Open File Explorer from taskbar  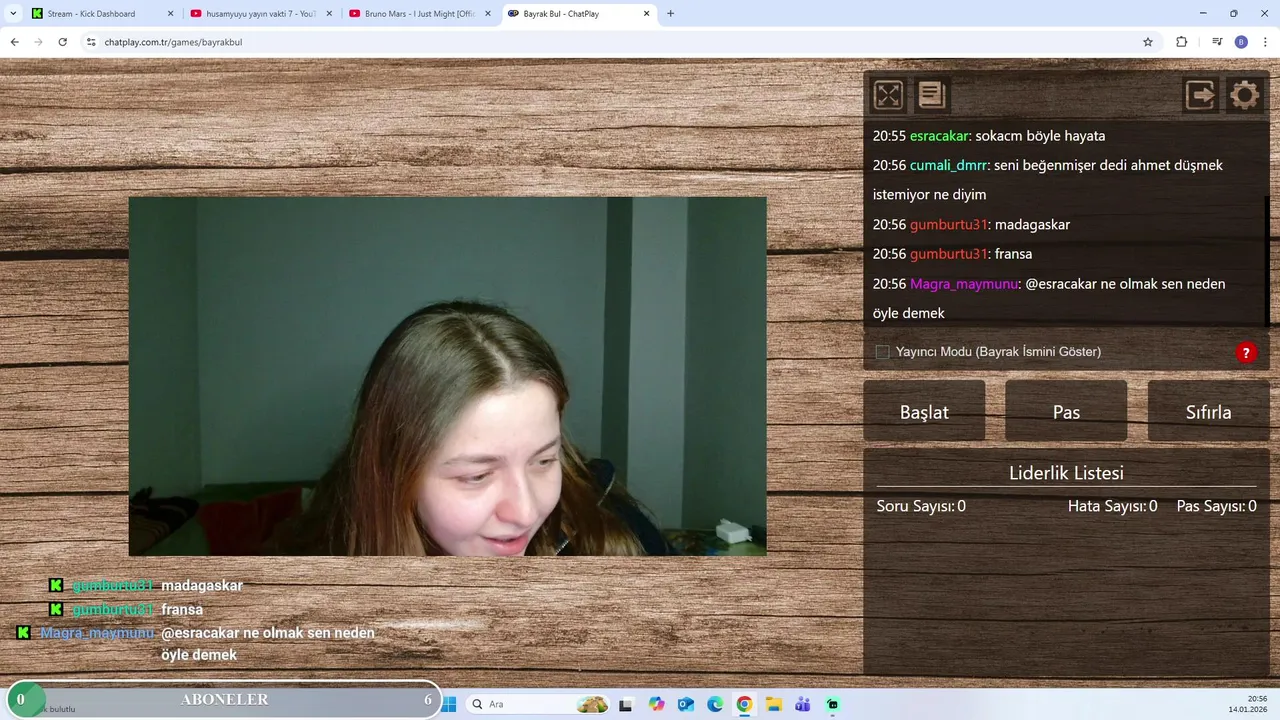point(774,704)
